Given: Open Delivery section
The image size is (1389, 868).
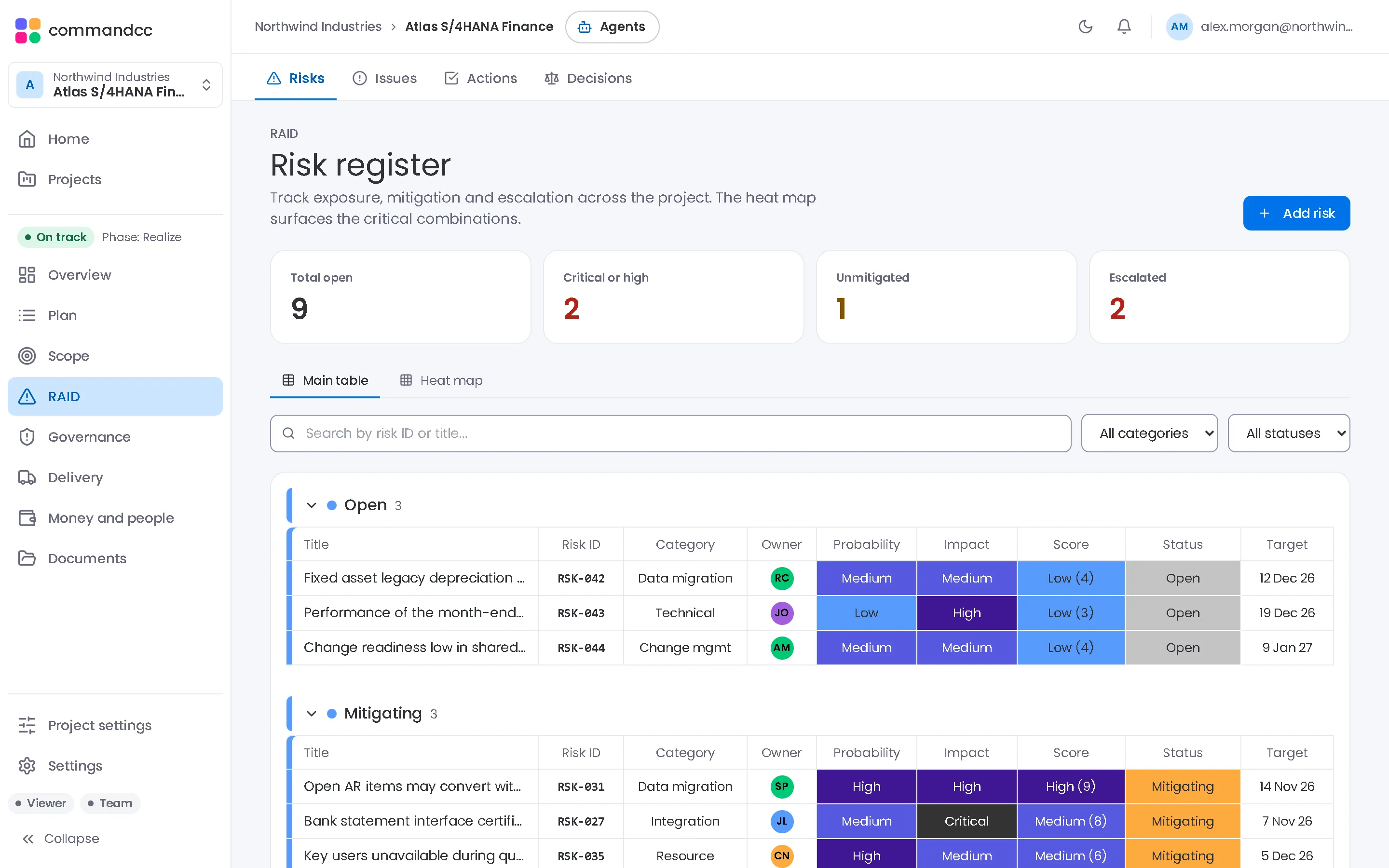Looking at the screenshot, I should coord(115,477).
